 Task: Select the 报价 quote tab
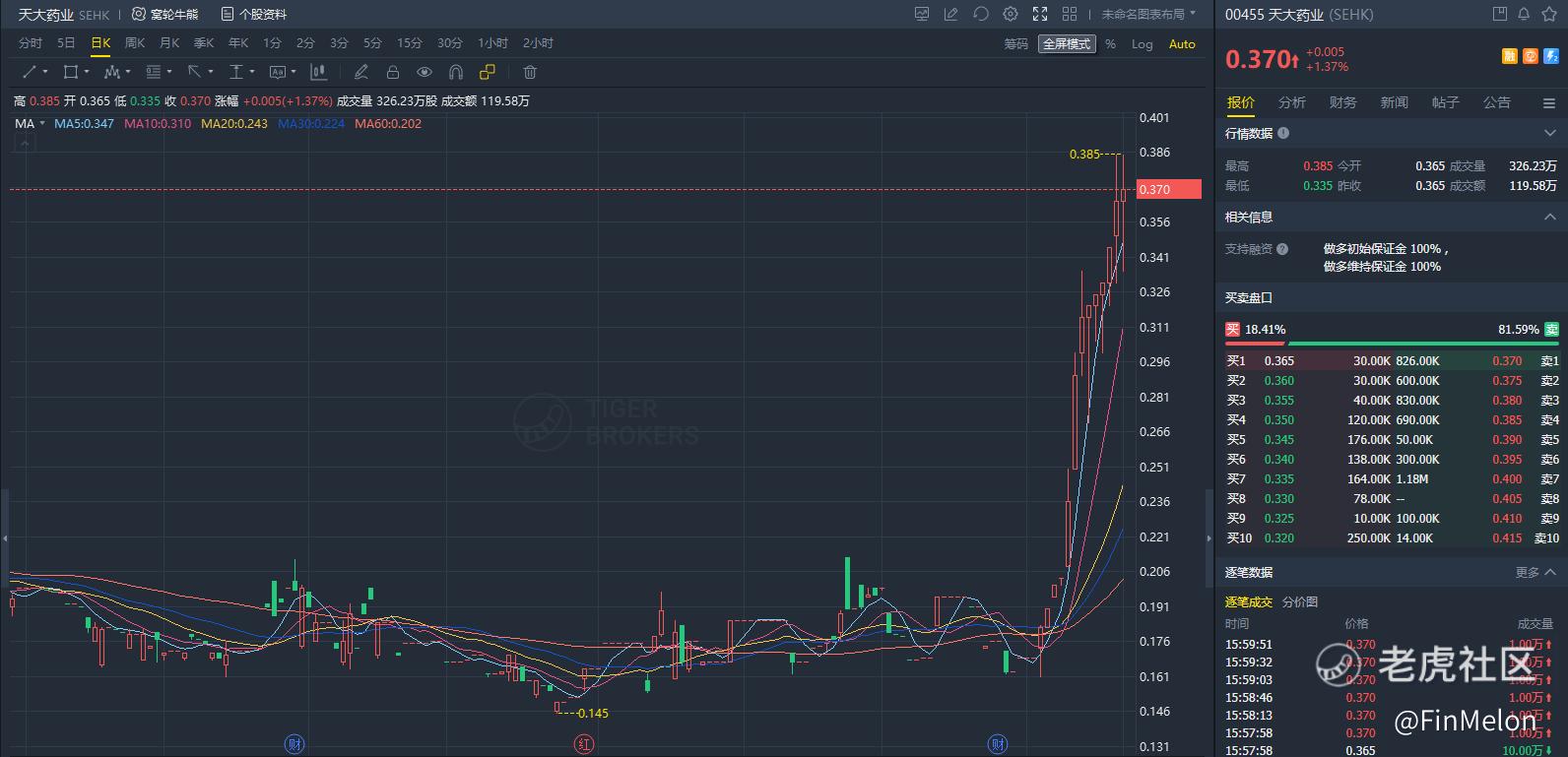click(x=1241, y=102)
